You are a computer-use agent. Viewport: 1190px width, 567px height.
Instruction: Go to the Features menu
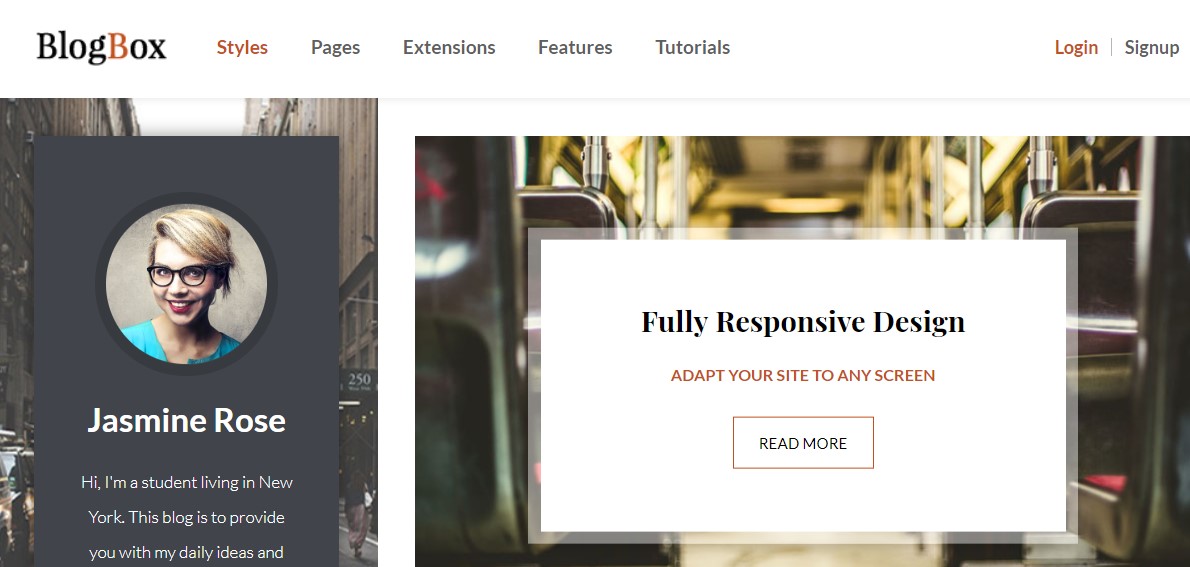click(x=575, y=47)
